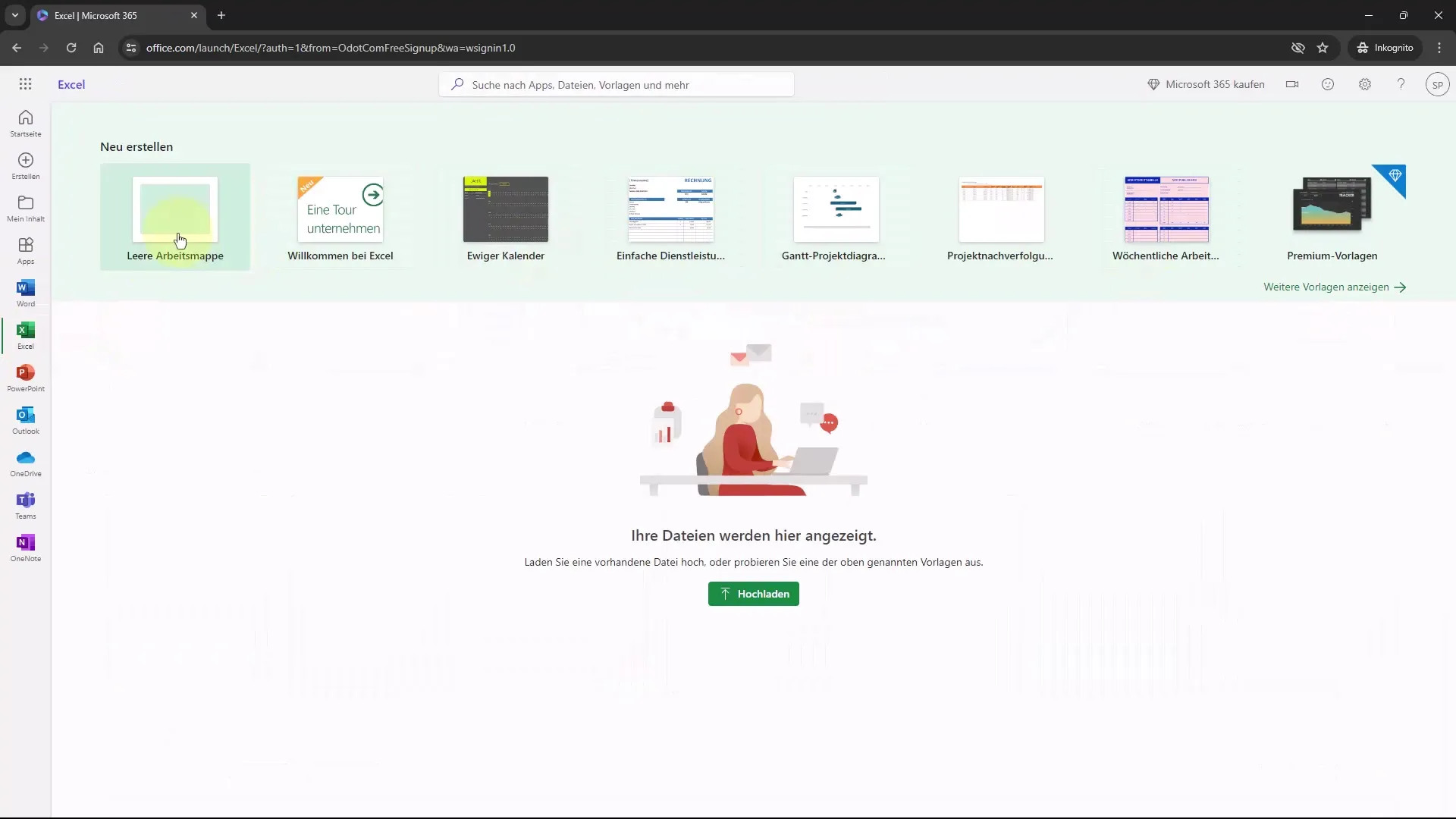
Task: Choose the Wöchentliche Arbeit... template
Action: click(x=1167, y=217)
